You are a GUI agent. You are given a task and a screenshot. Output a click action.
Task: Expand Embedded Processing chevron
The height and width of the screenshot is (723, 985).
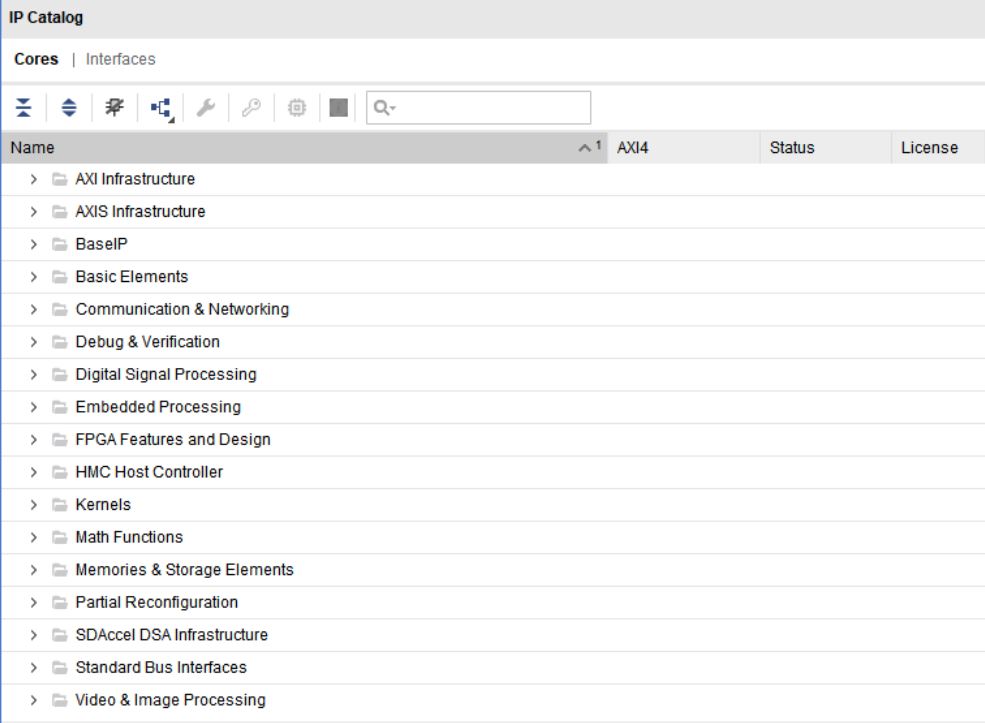coord(33,407)
